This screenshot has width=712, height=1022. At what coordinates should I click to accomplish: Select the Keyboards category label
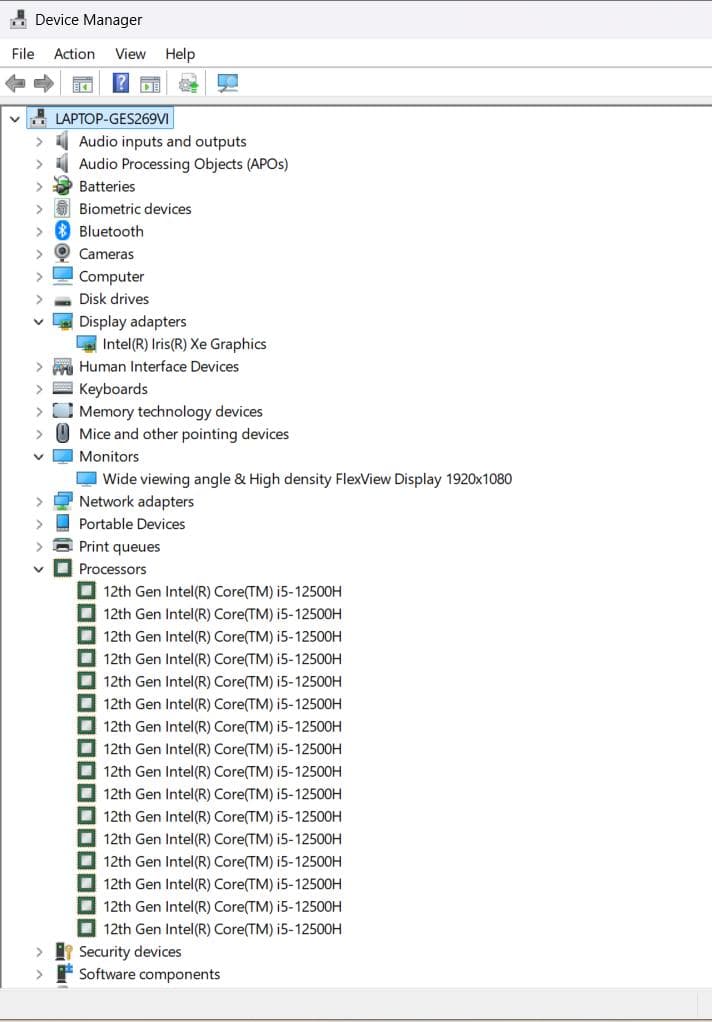(113, 389)
